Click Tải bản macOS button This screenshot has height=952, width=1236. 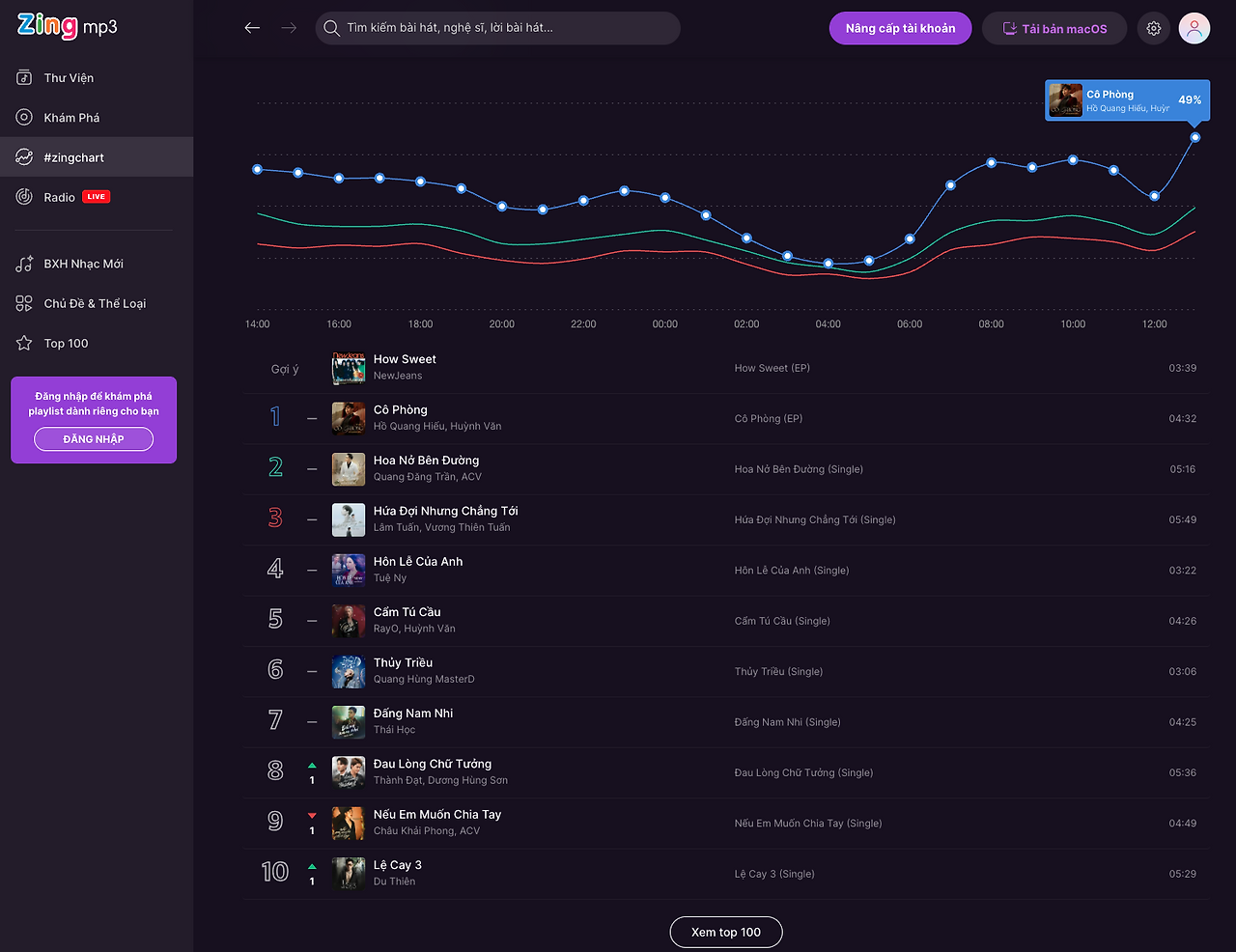point(1054,28)
